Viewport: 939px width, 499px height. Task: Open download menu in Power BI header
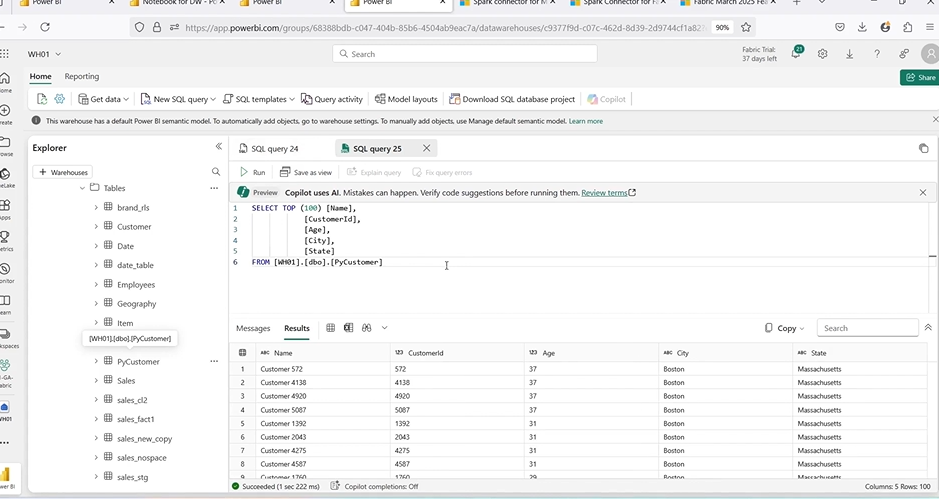pyautogui.click(x=850, y=54)
